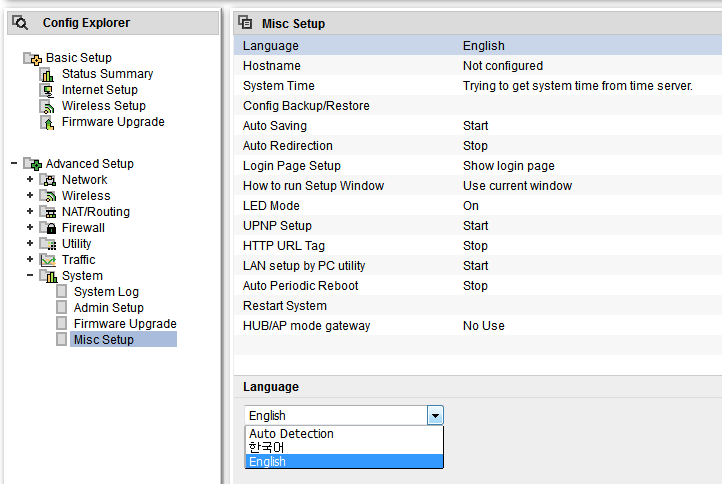Click the Wireless Setup signal icon
This screenshot has height=484, width=722.
click(47, 106)
